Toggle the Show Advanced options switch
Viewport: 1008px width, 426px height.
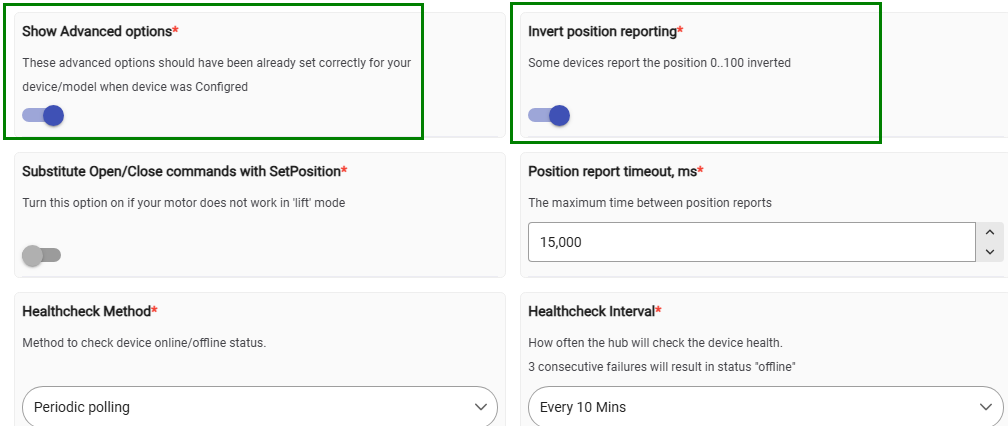point(43,116)
